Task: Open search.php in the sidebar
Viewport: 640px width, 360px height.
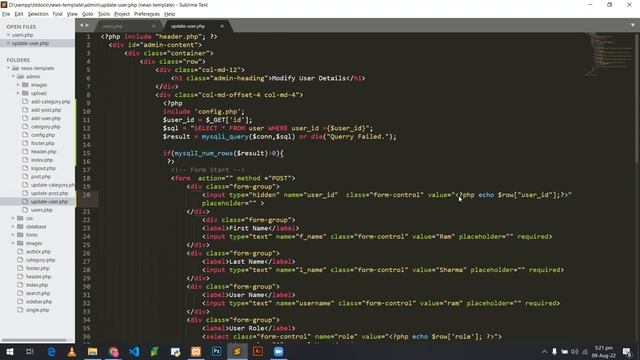Action: pos(38,293)
